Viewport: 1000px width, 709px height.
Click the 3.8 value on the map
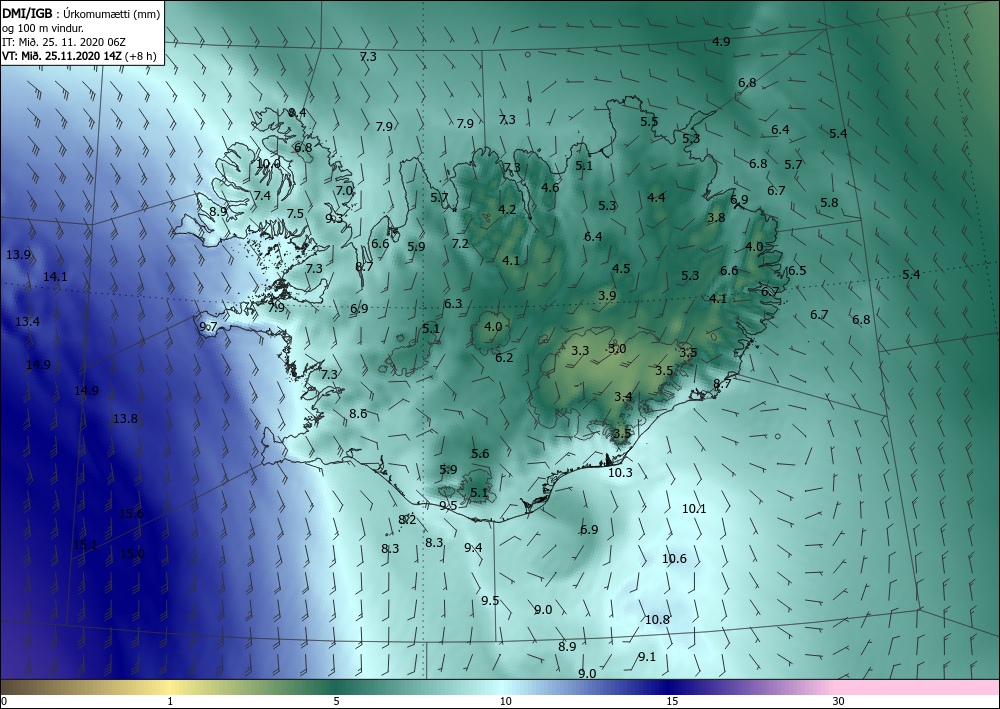(716, 217)
